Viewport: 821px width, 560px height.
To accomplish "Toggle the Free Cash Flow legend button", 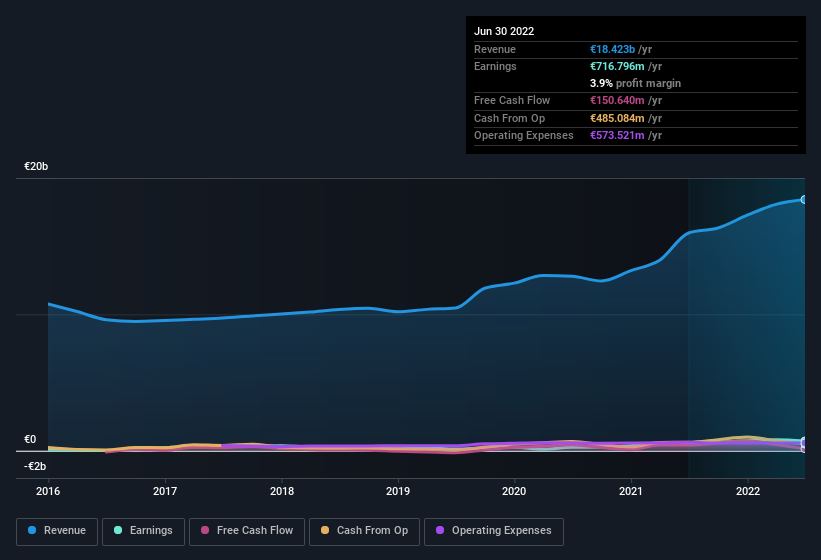I will (247, 531).
